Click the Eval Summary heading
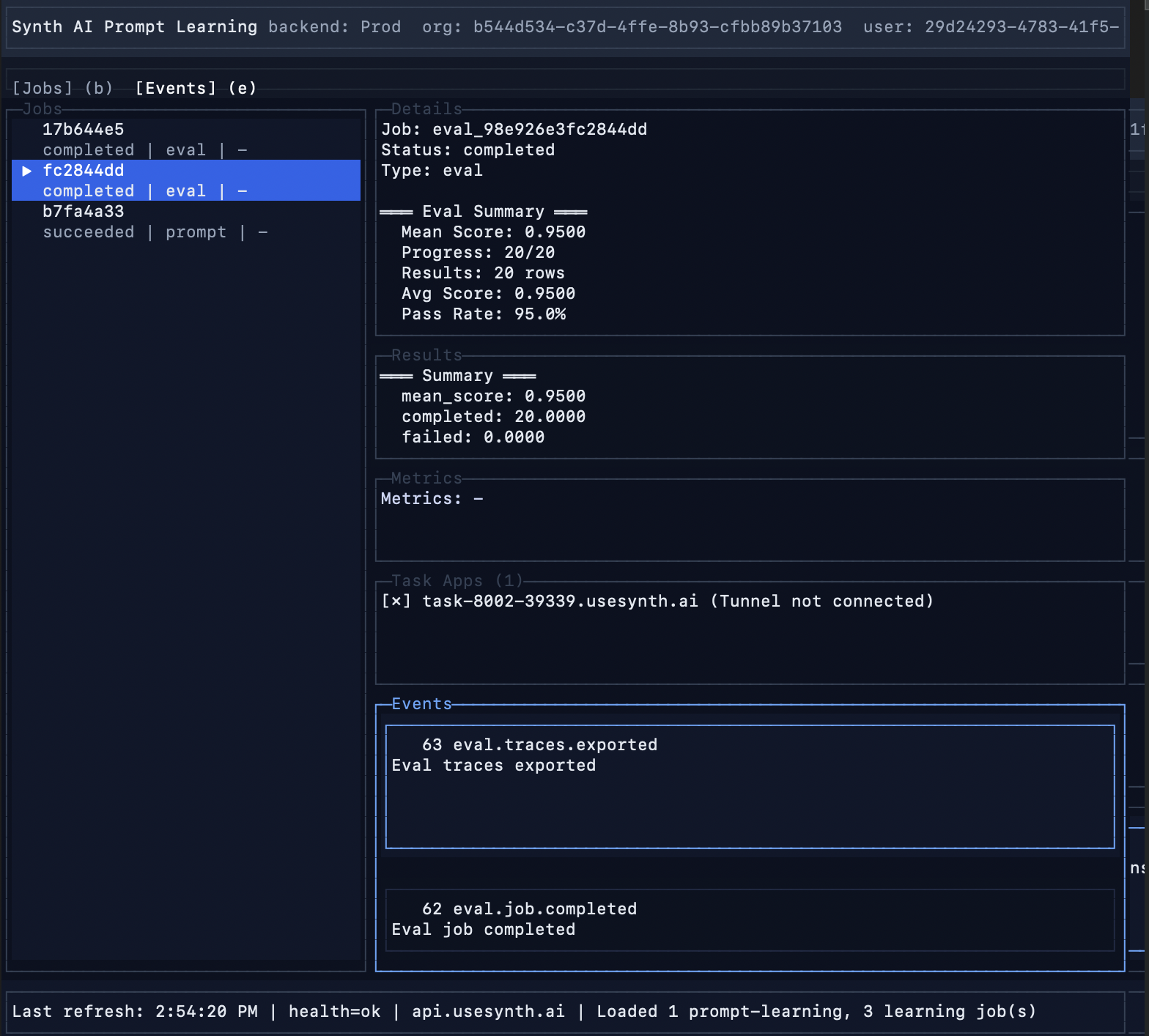Screen dimensions: 1149x1036 [483, 211]
